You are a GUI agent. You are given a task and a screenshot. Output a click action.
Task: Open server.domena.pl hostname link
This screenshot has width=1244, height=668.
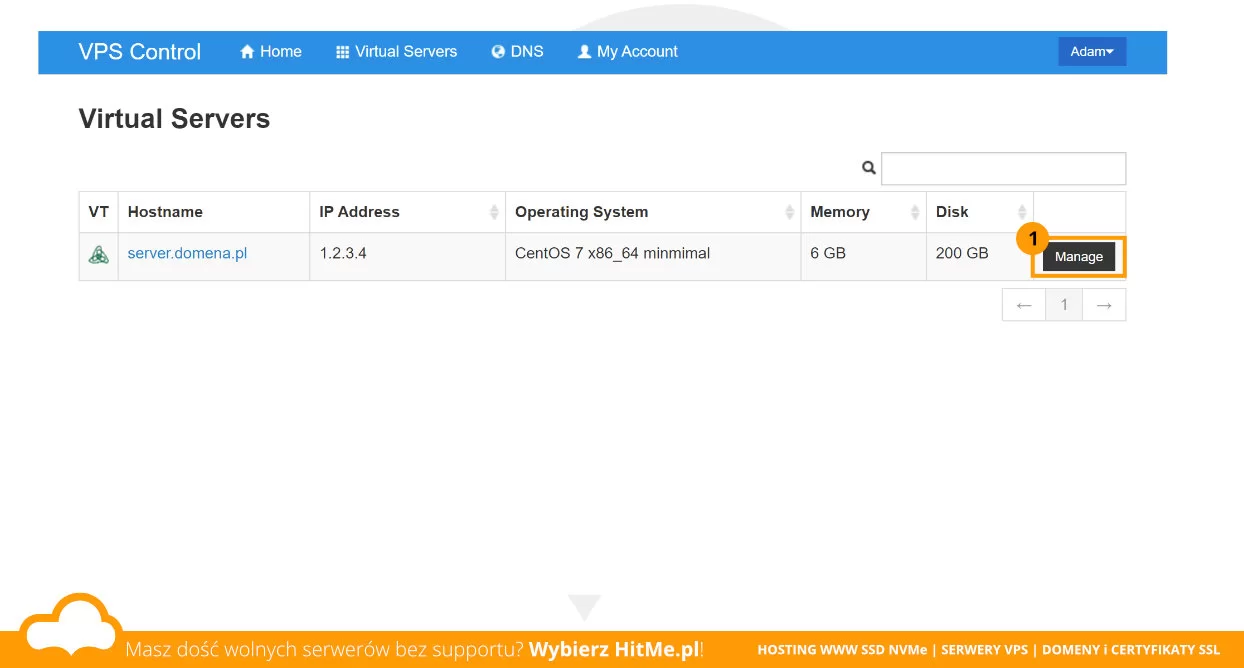187,254
